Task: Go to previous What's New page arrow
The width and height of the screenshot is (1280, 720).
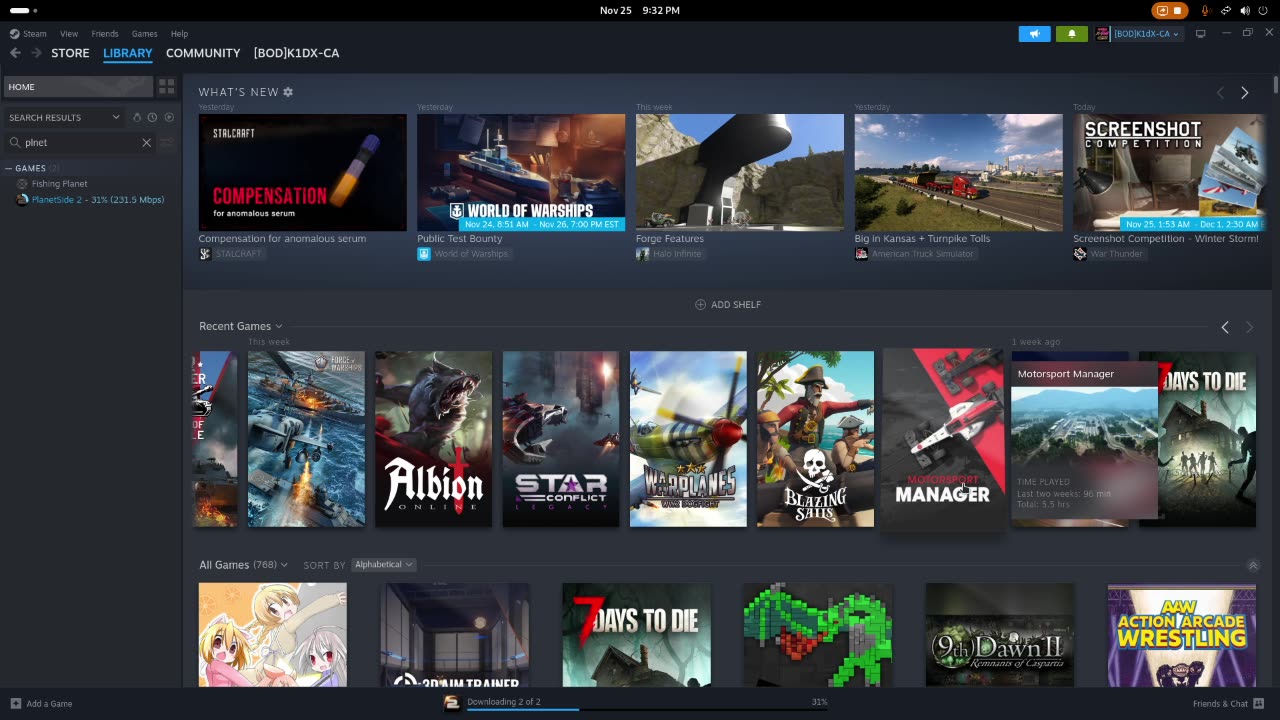Action: (1220, 93)
